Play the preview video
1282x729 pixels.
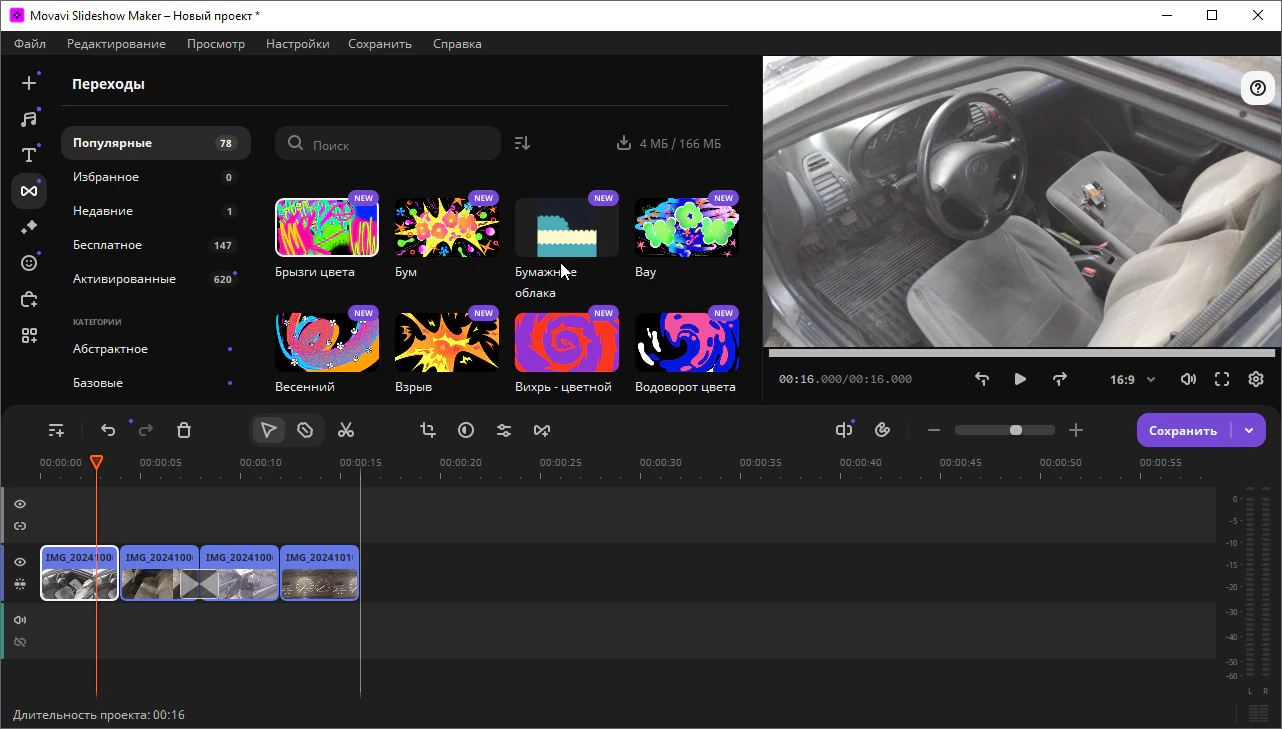point(1020,379)
